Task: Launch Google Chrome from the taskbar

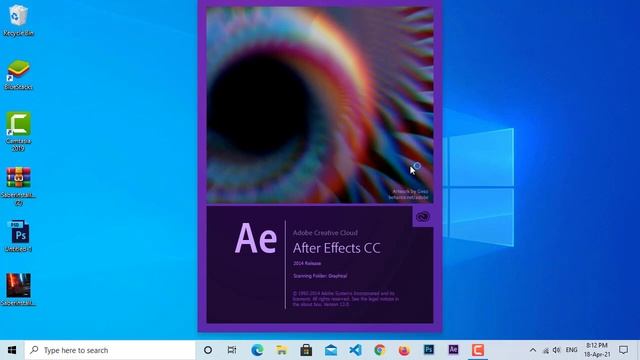Action: [380, 350]
